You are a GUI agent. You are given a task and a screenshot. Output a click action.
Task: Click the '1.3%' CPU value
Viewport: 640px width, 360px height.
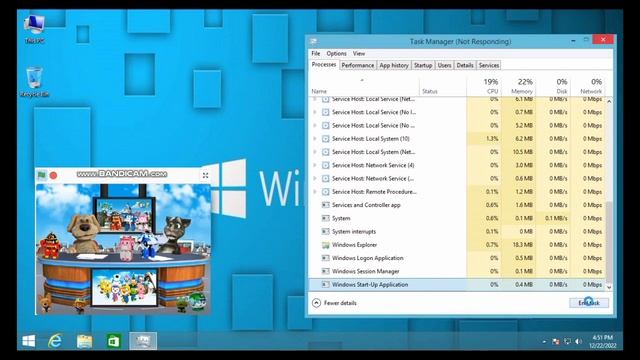[x=492, y=139]
